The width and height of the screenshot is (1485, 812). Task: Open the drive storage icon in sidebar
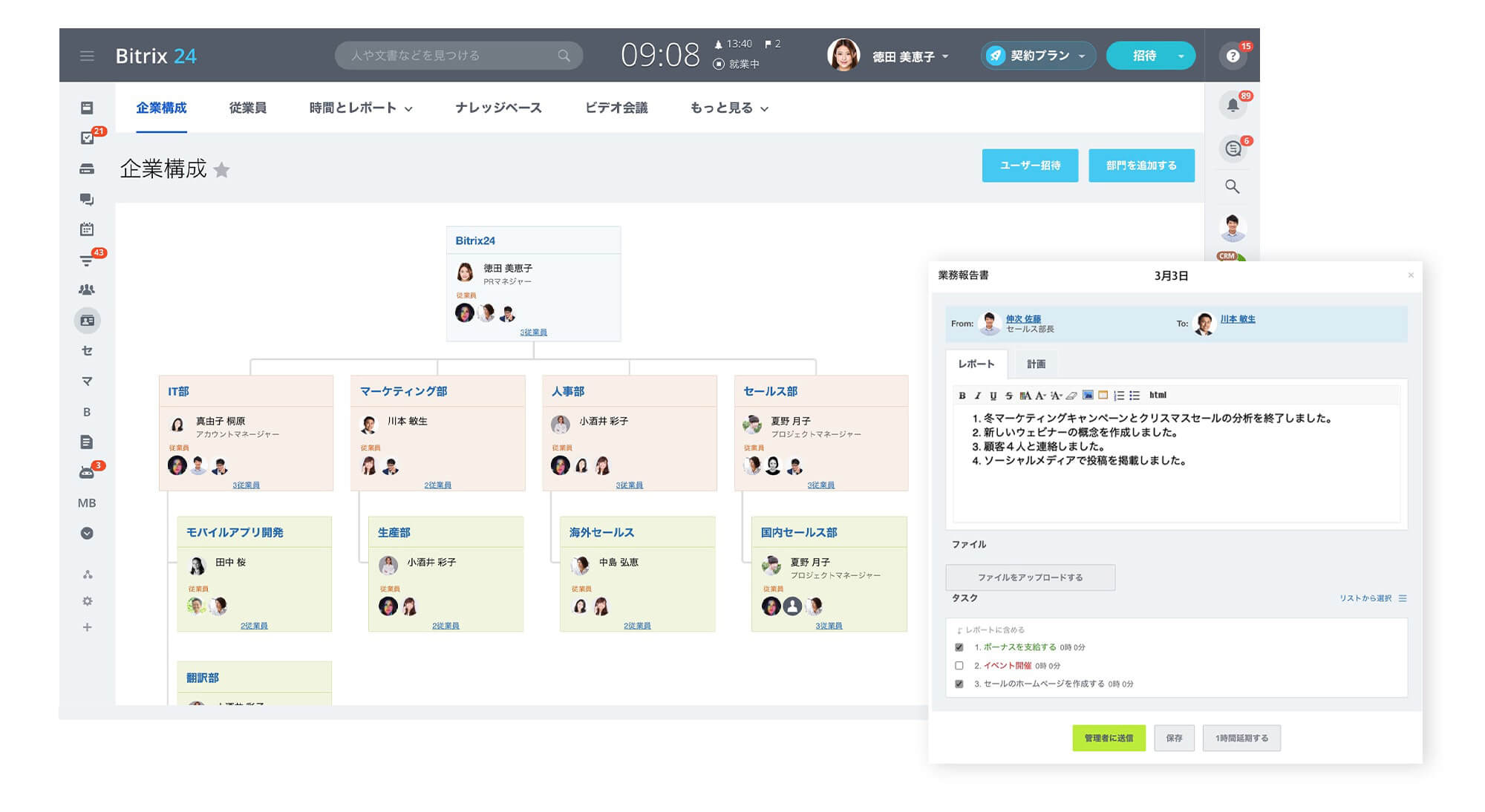[87, 169]
